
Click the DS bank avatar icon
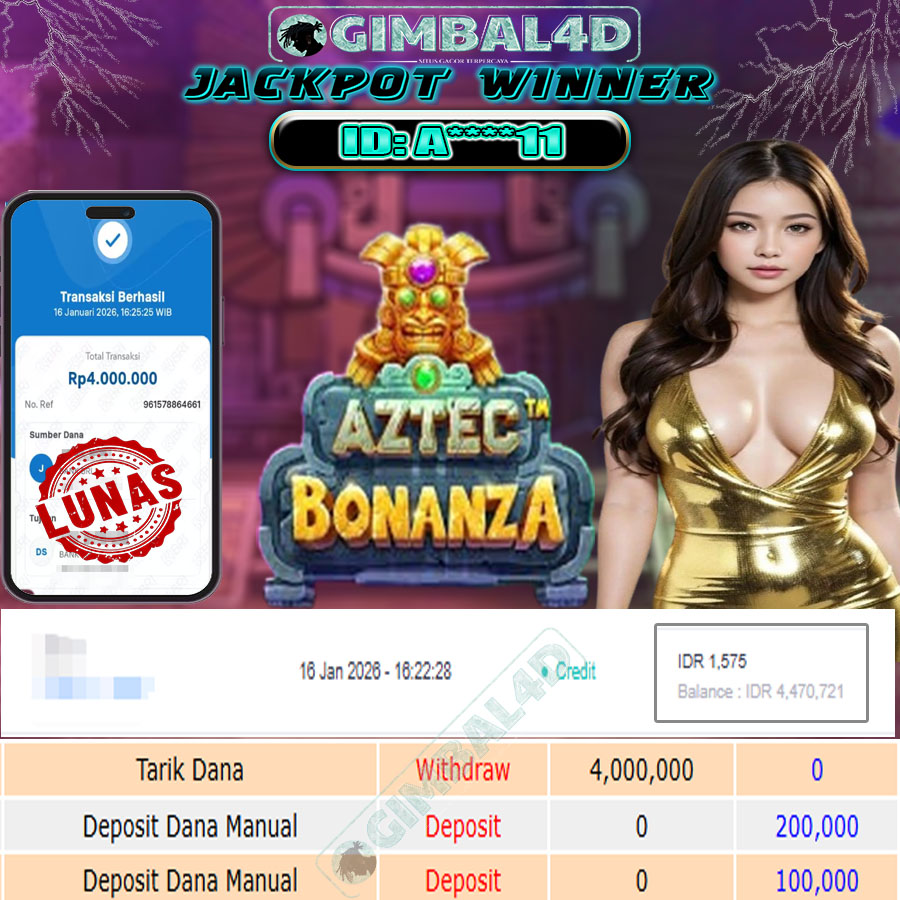(41, 552)
